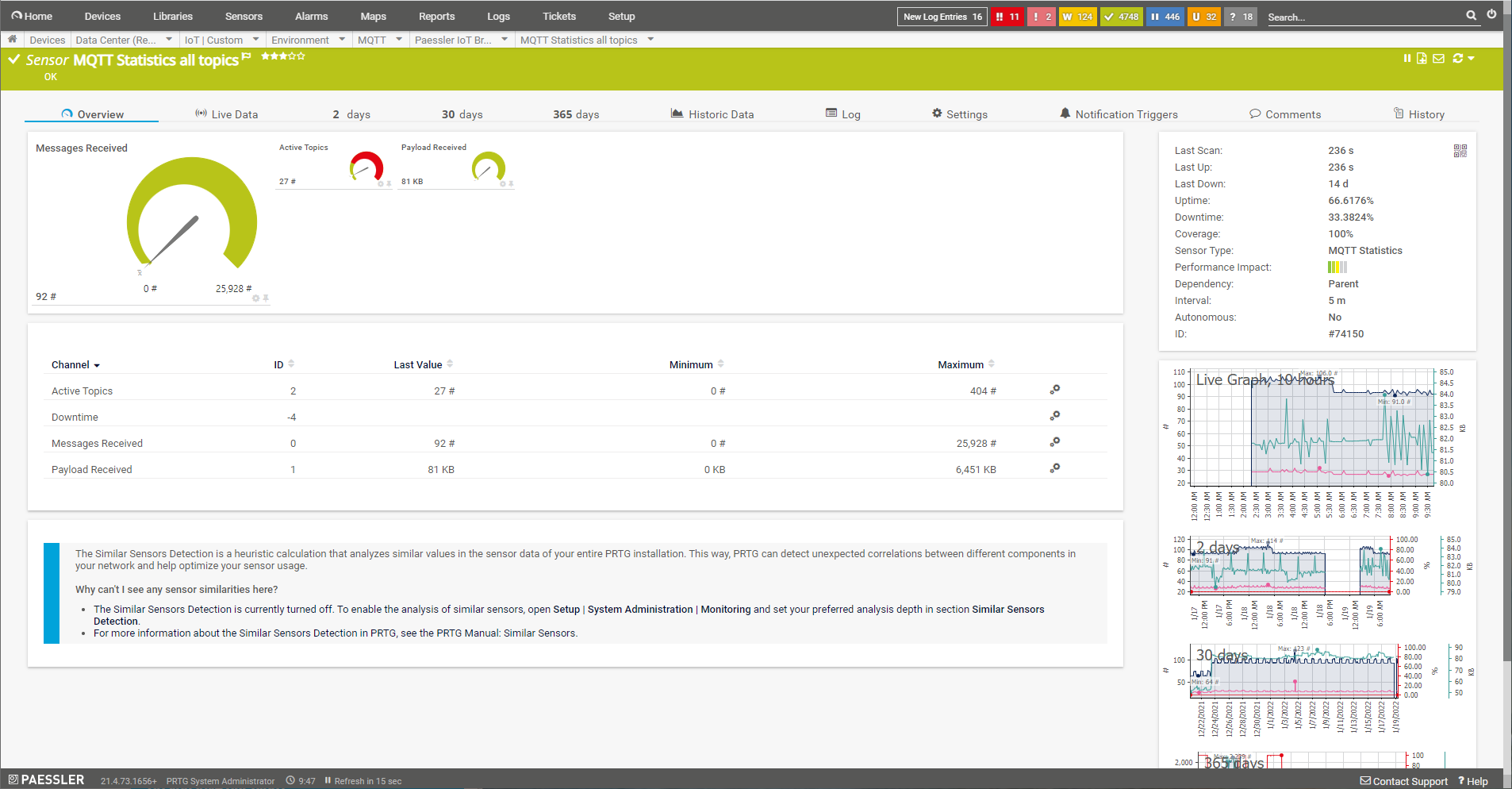Image resolution: width=1512 pixels, height=789 pixels.
Task: Pause the sensor using the pause icon
Action: pos(1406,58)
